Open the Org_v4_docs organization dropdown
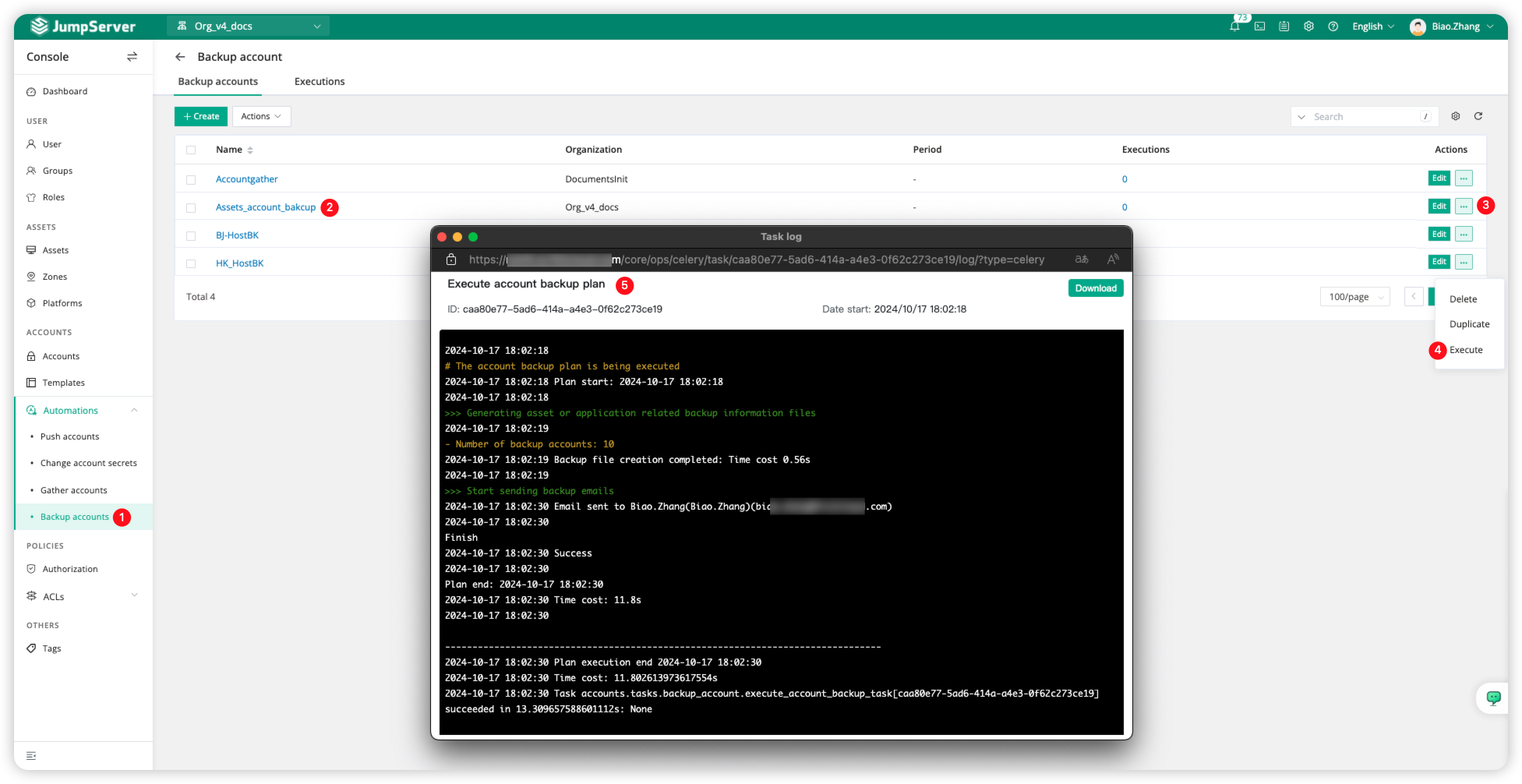 point(248,26)
